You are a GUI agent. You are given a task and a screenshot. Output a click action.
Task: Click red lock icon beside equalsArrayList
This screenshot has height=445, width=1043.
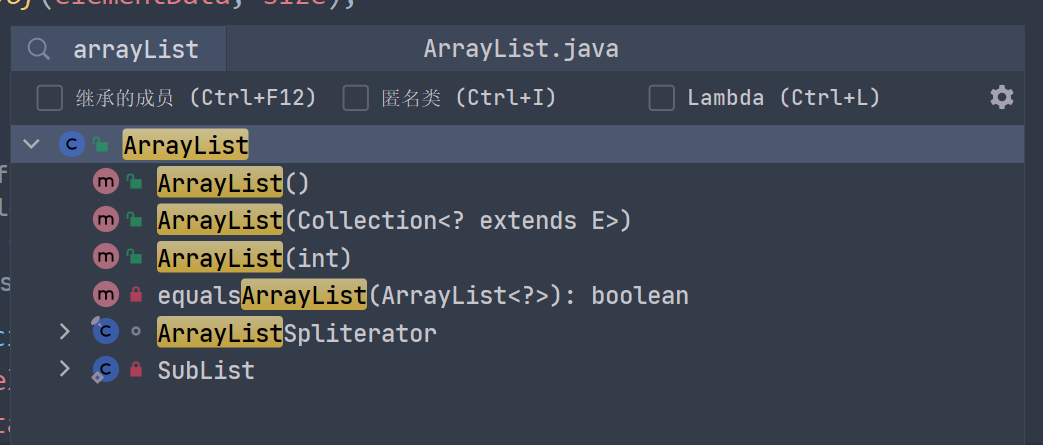coord(136,295)
